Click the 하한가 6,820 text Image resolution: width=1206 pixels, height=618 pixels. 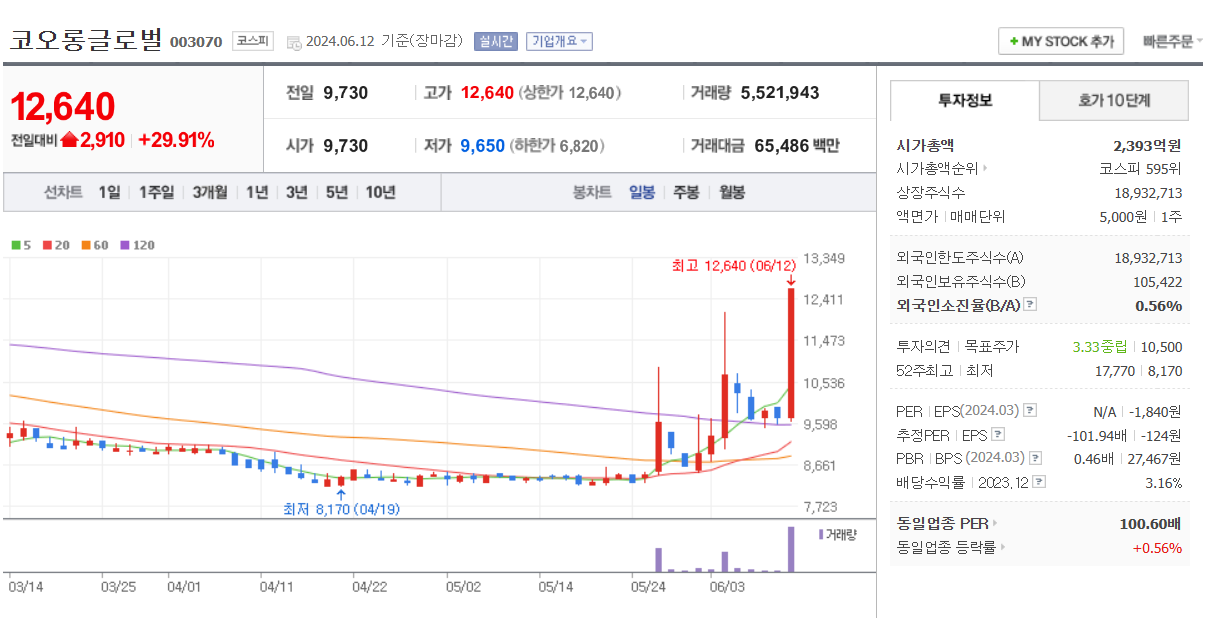point(557,146)
